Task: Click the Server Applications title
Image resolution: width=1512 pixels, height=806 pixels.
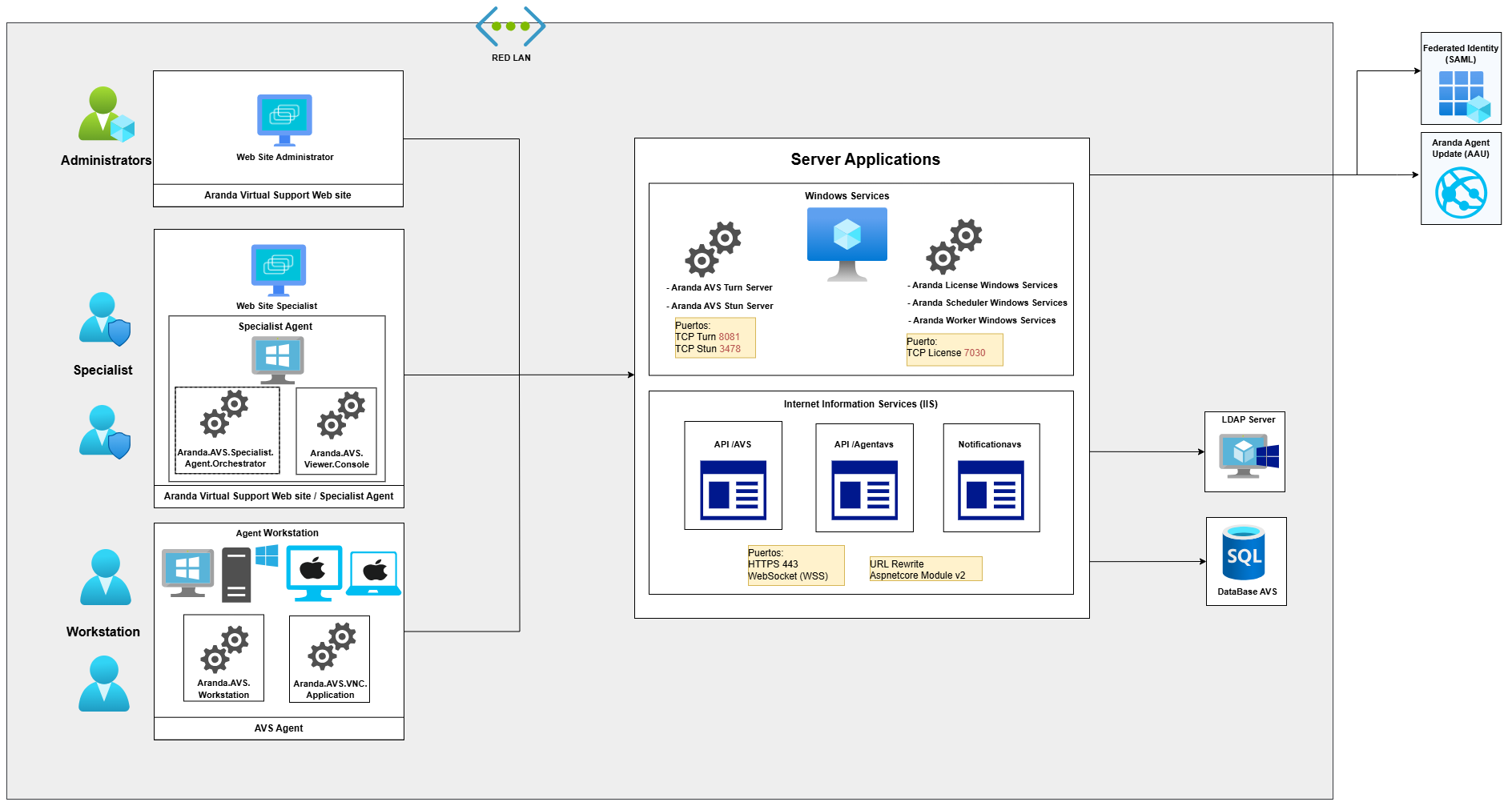Action: (x=866, y=159)
